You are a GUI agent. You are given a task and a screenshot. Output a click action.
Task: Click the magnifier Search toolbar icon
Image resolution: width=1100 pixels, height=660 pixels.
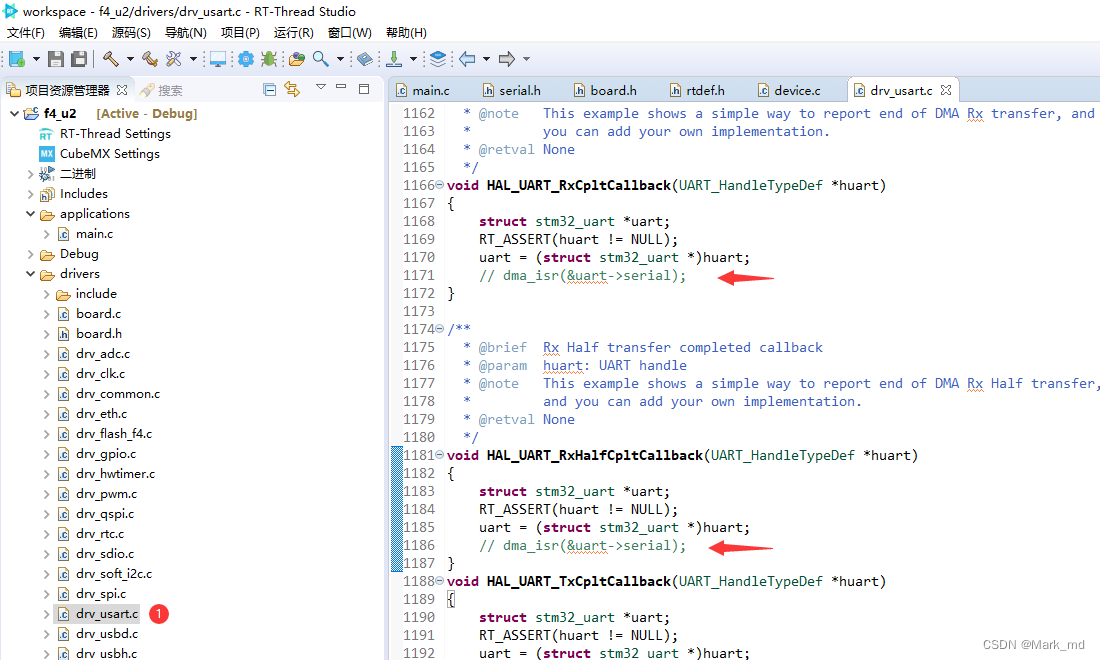point(321,59)
